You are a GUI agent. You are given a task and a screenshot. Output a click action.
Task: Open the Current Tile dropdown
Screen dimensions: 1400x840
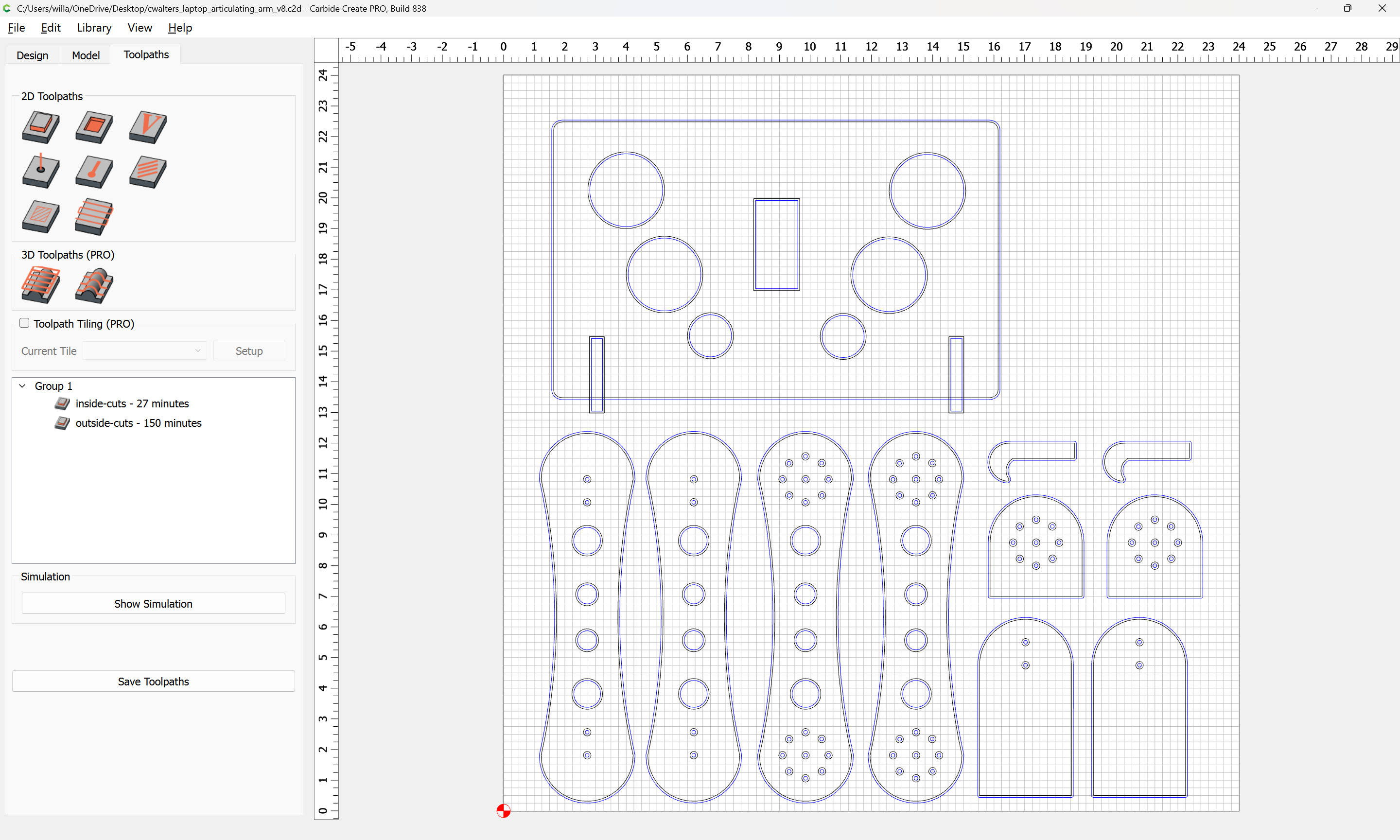pos(145,351)
